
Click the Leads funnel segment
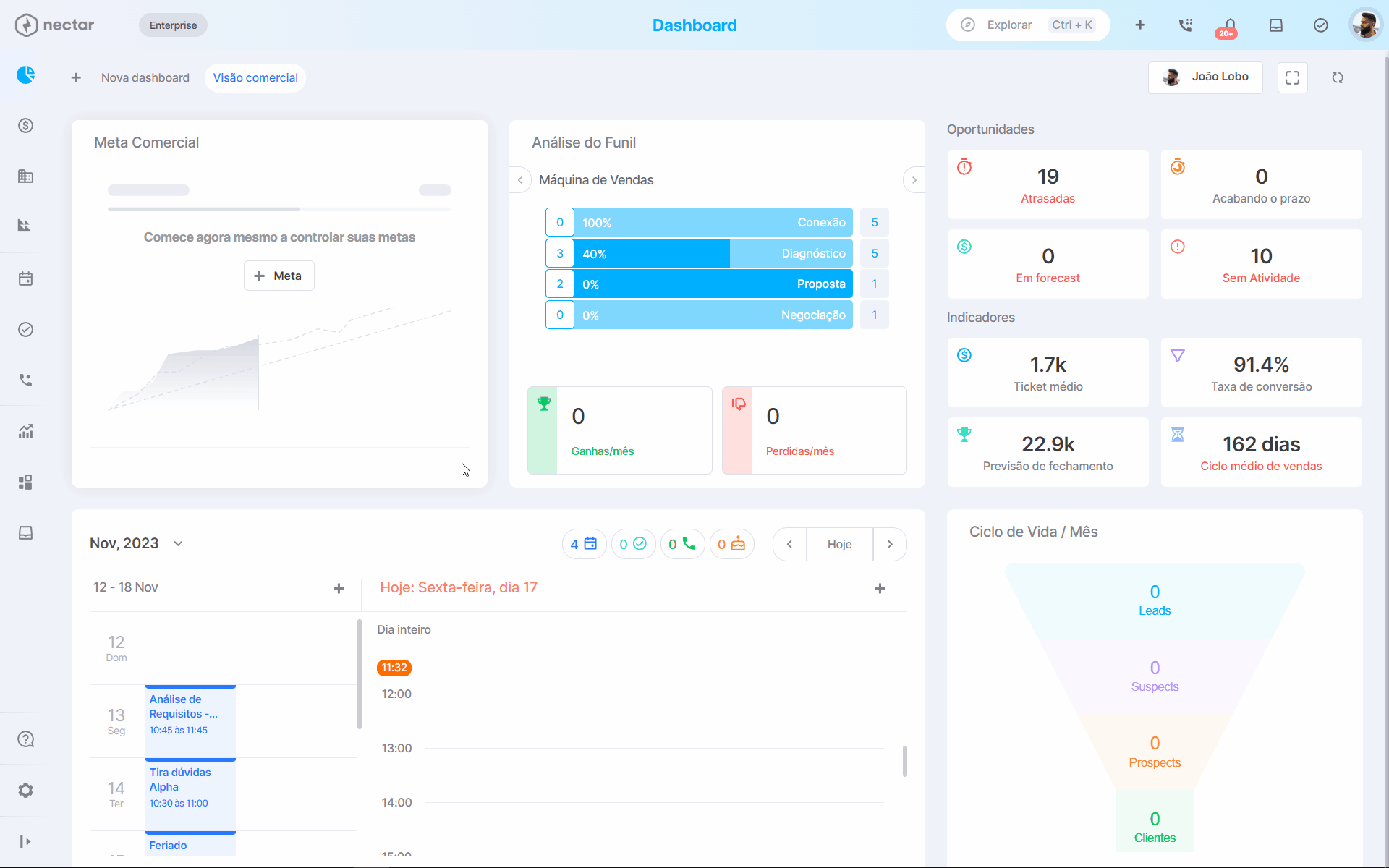1155,600
